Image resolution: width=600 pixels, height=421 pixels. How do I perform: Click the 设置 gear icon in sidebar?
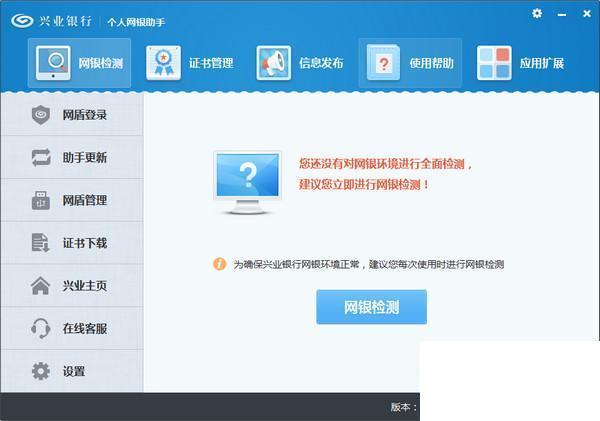pos(41,371)
